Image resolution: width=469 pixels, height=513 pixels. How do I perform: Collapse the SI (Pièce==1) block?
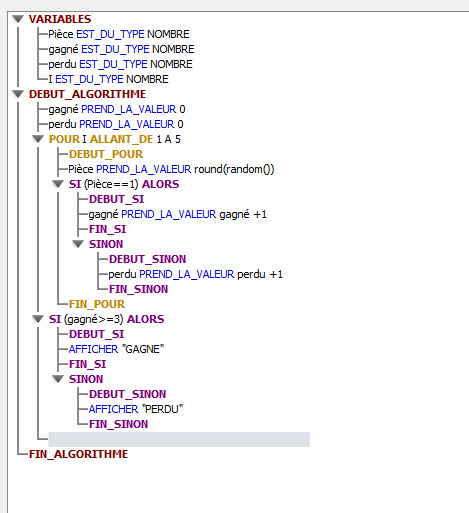coord(58,184)
